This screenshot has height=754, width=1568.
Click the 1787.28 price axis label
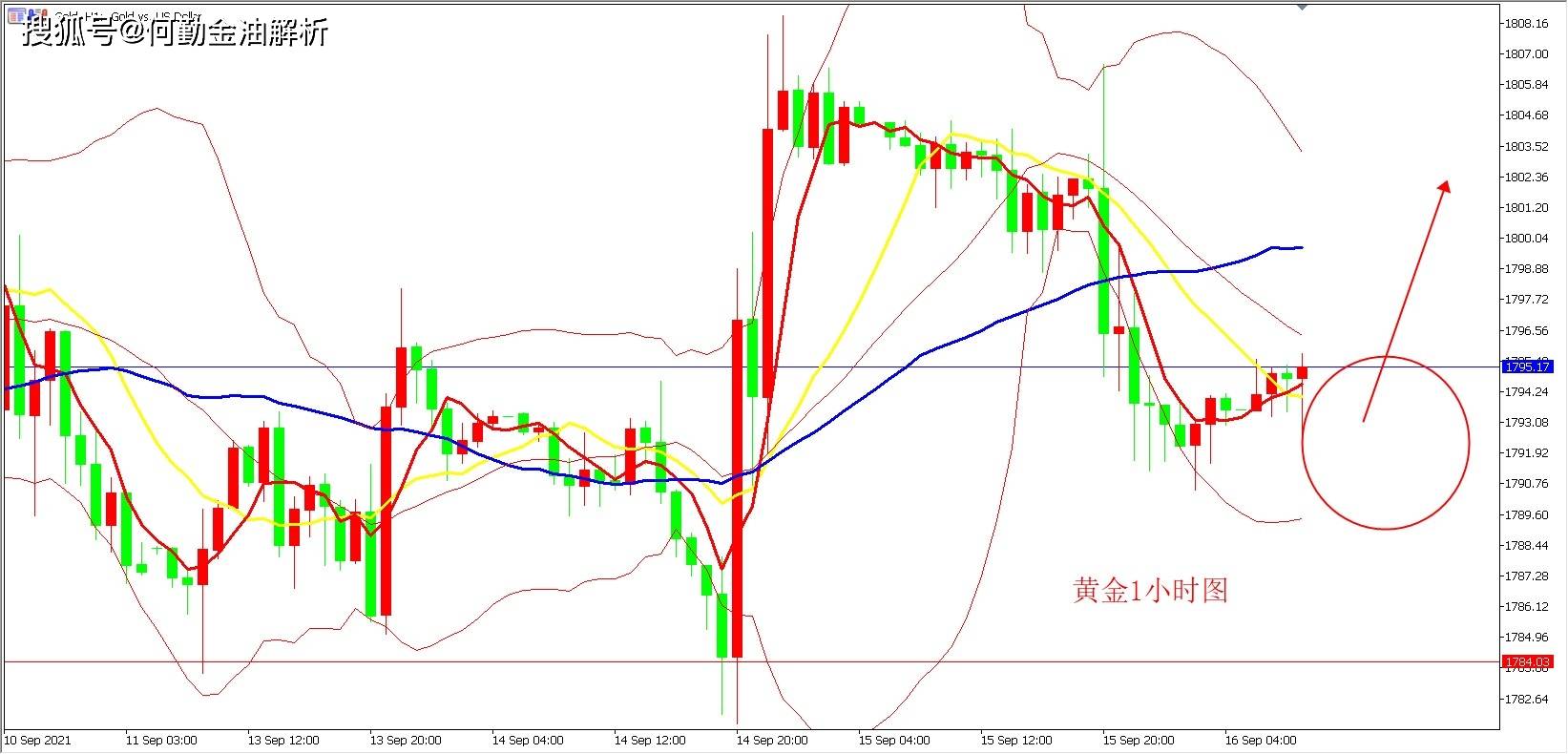1527,576
